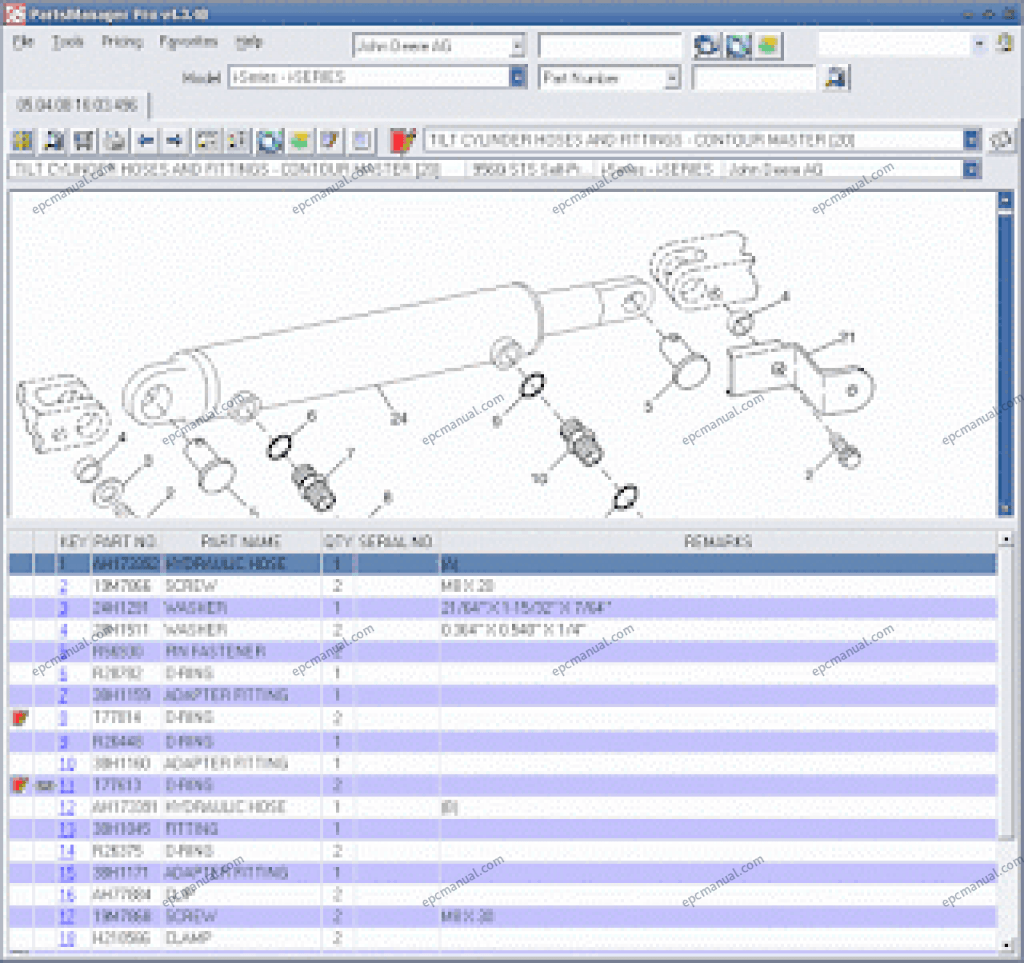Click the second blue circular icon in the top row
The height and width of the screenshot is (963, 1024).
tap(738, 46)
